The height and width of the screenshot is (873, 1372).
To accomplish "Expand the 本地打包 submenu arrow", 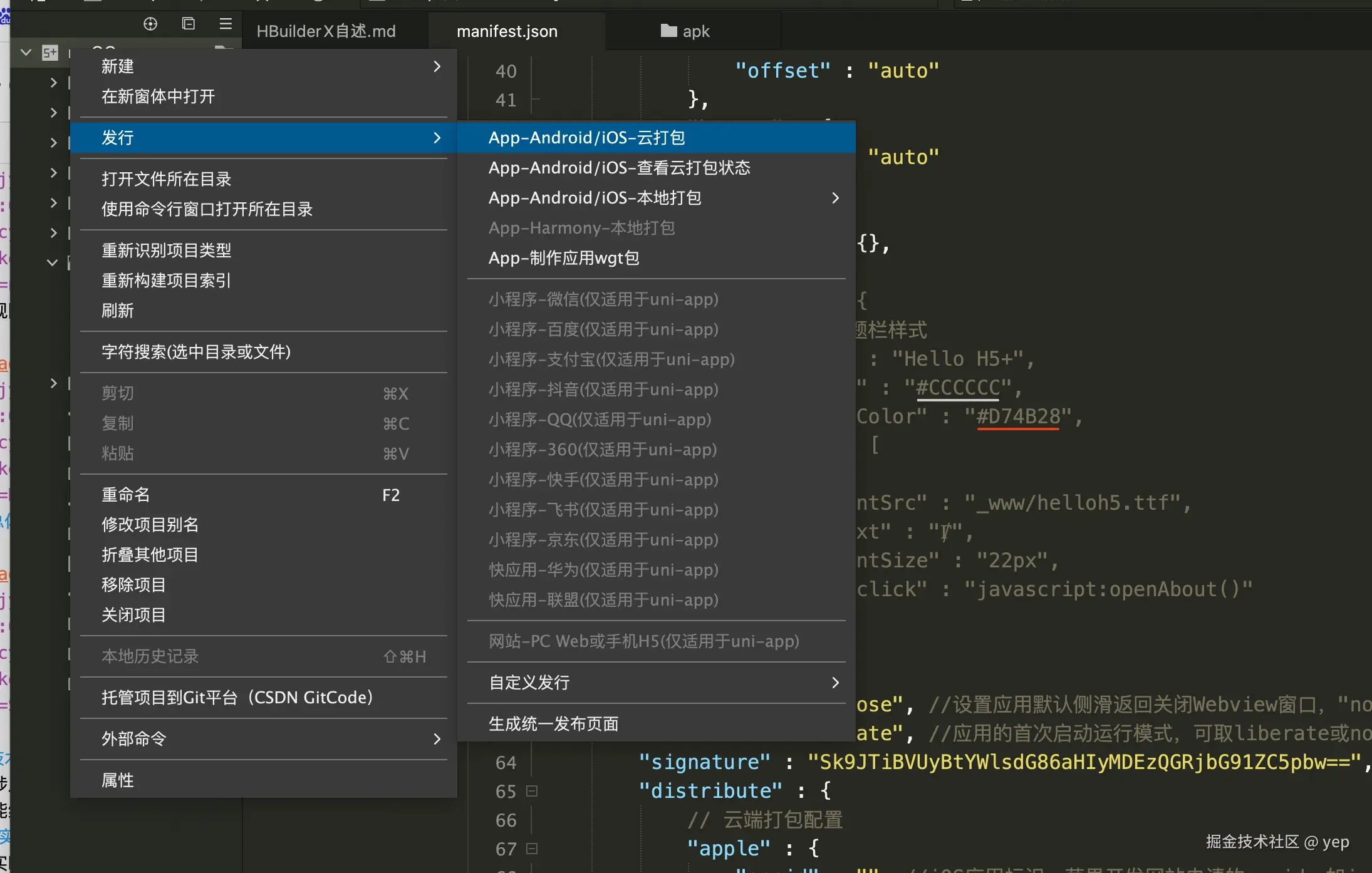I will tap(835, 198).
